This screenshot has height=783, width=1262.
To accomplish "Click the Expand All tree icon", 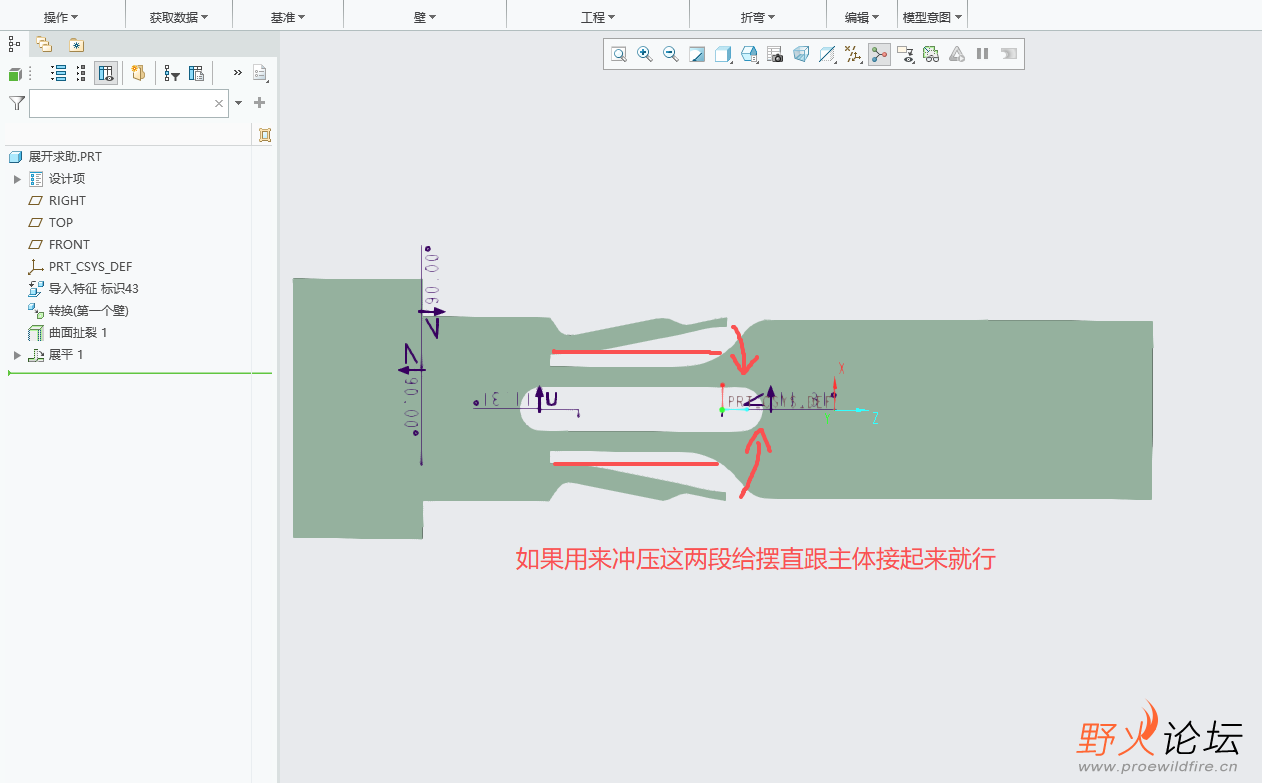I will click(58, 73).
